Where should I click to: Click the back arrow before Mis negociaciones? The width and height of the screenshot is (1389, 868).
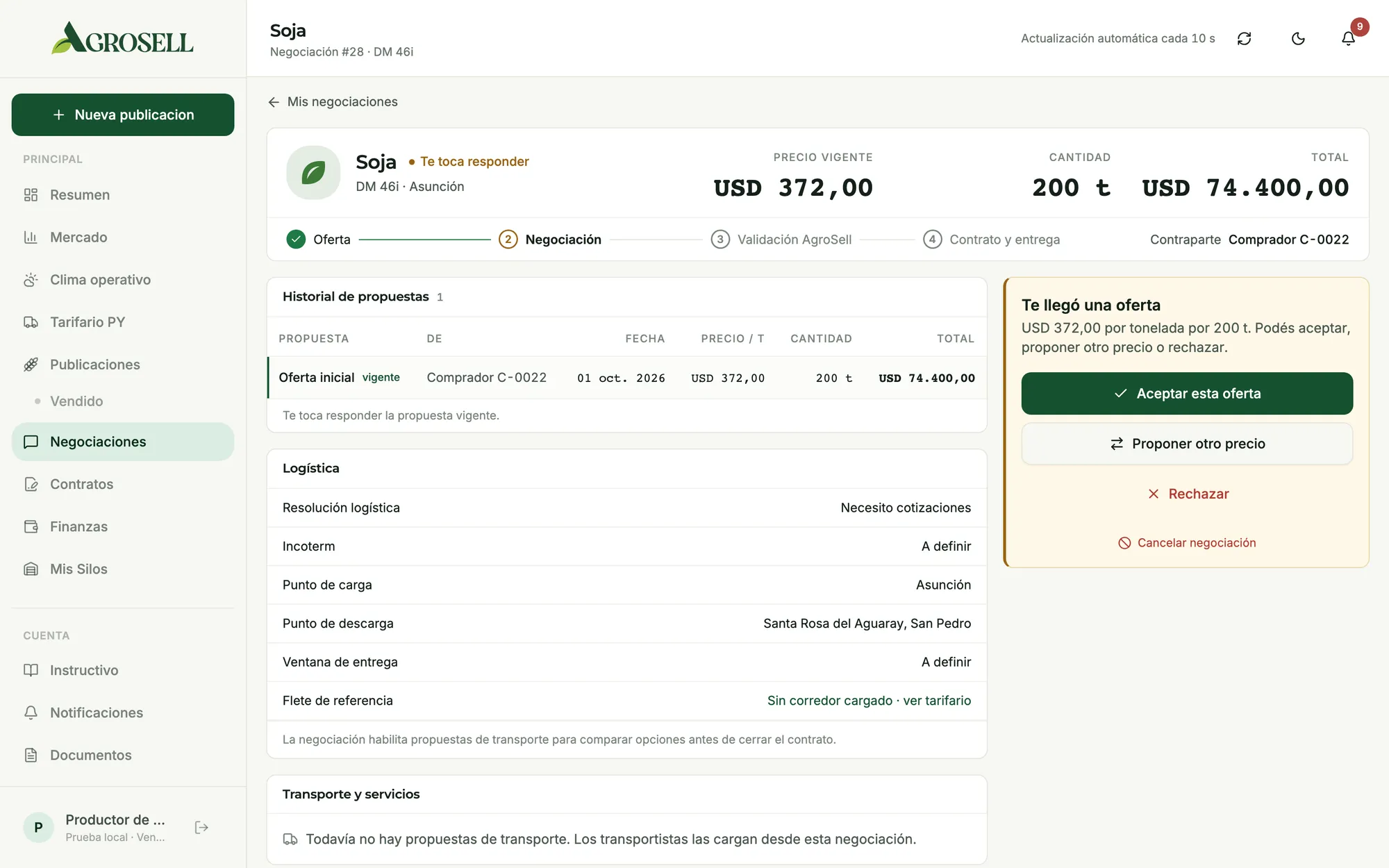click(274, 102)
